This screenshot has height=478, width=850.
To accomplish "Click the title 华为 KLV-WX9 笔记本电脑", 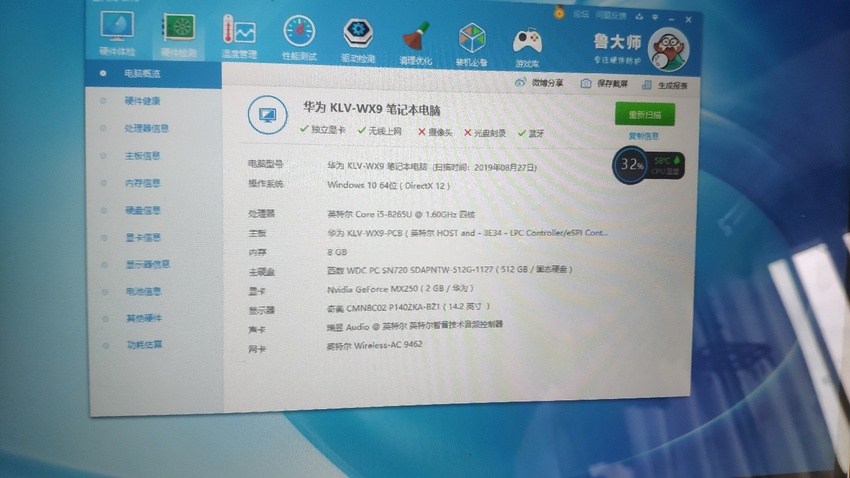I will pos(371,109).
